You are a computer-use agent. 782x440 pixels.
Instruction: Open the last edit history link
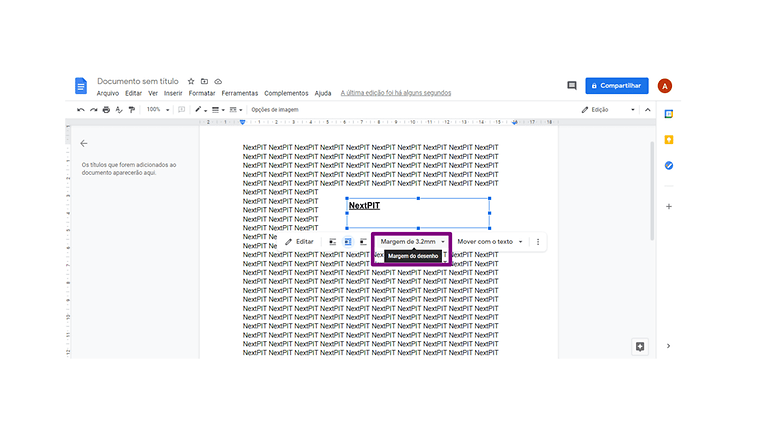click(x=396, y=93)
